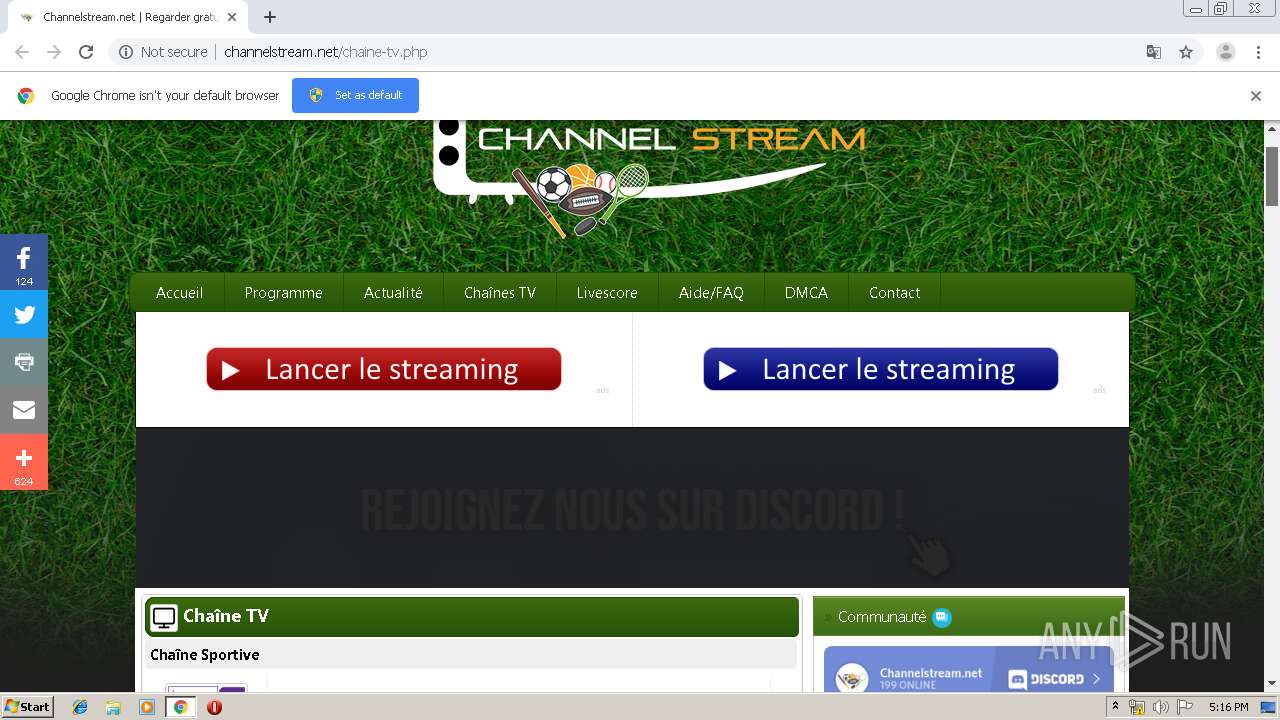Click Set as default button
1280x720 pixels.
pyautogui.click(x=355, y=95)
